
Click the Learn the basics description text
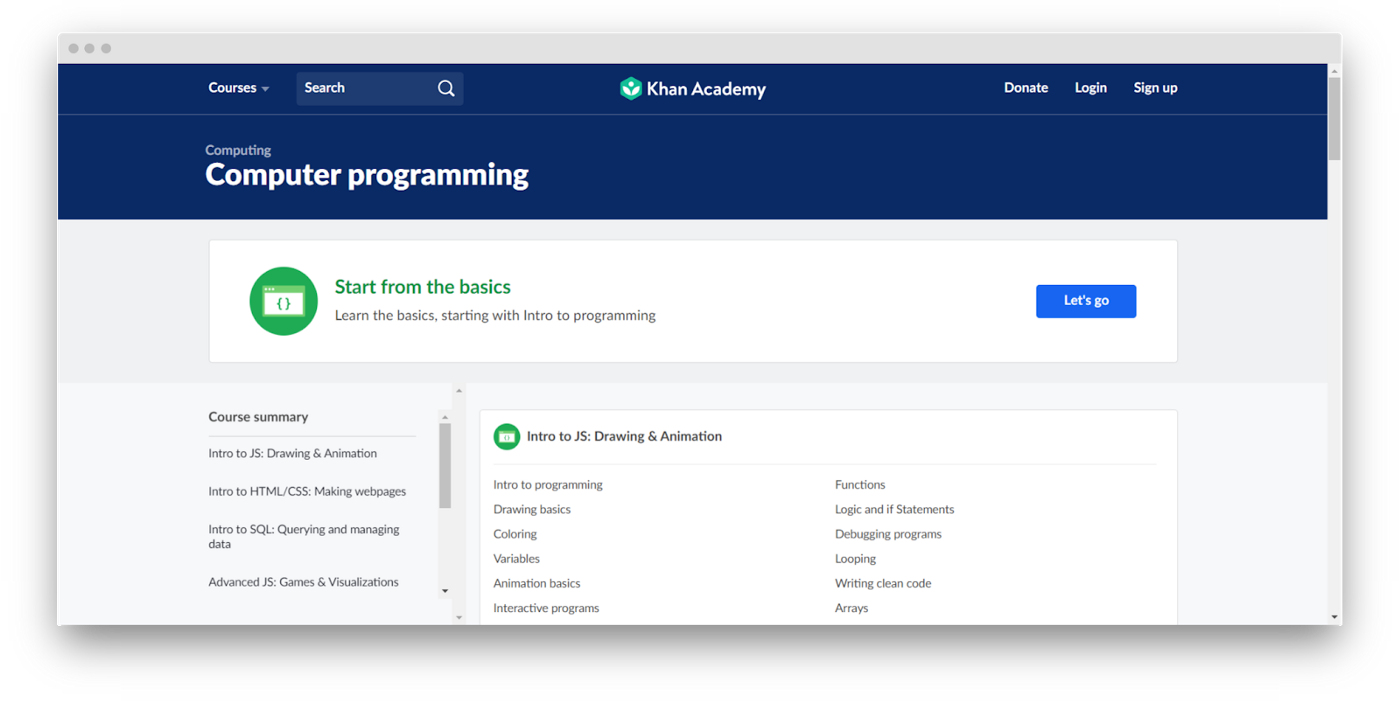point(495,315)
